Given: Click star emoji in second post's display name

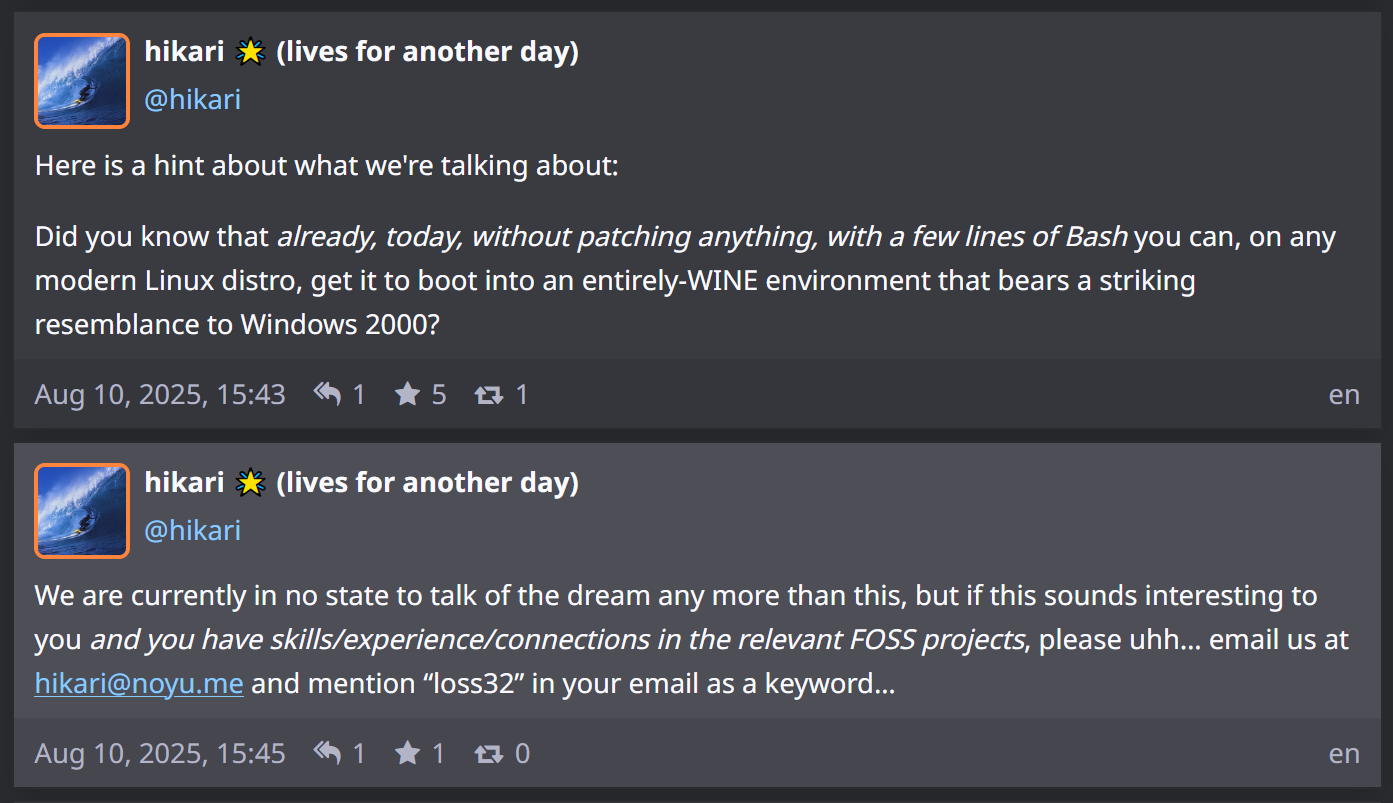Looking at the screenshot, I should pyautogui.click(x=250, y=483).
